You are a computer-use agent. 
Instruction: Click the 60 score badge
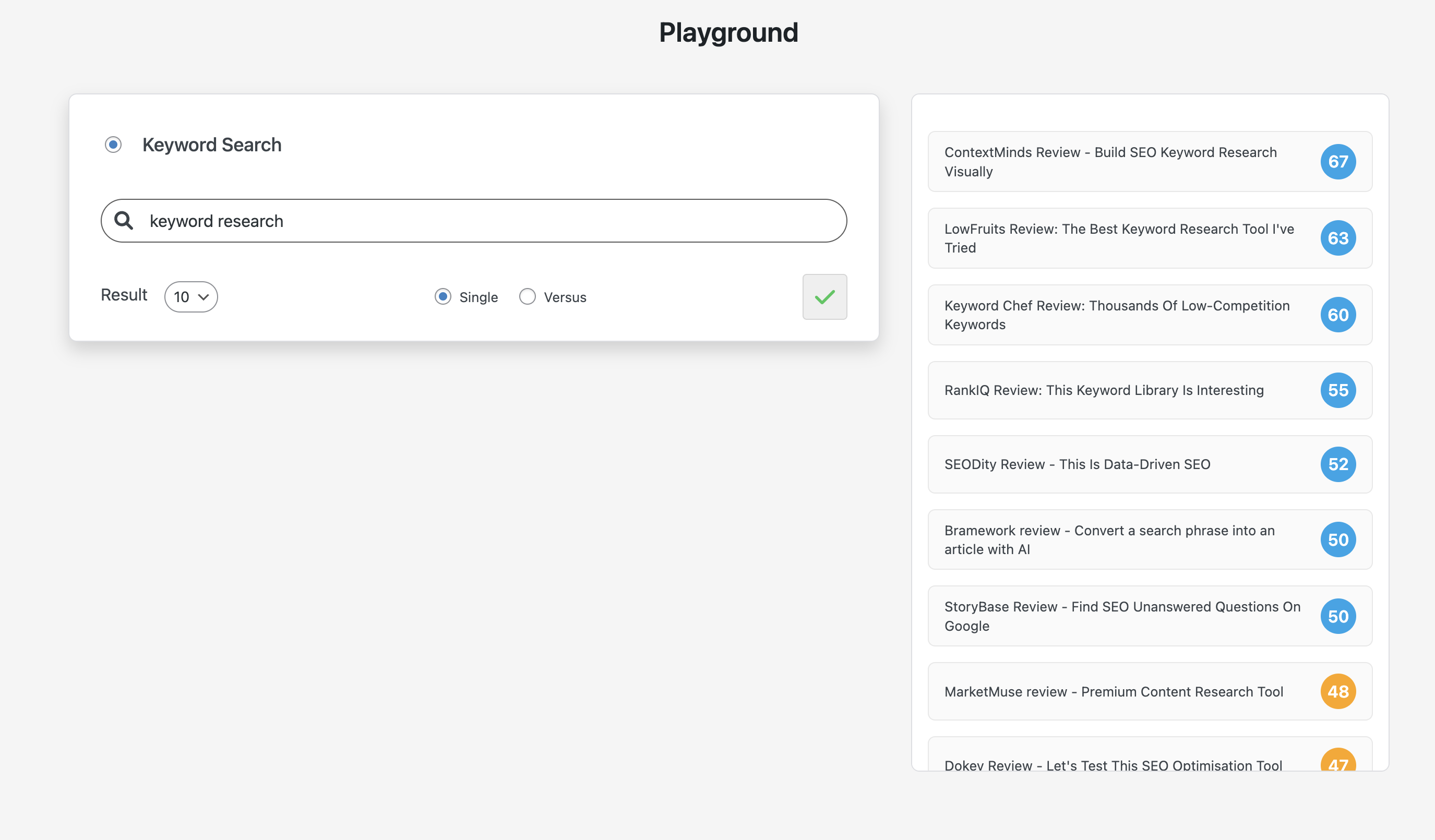(x=1338, y=315)
